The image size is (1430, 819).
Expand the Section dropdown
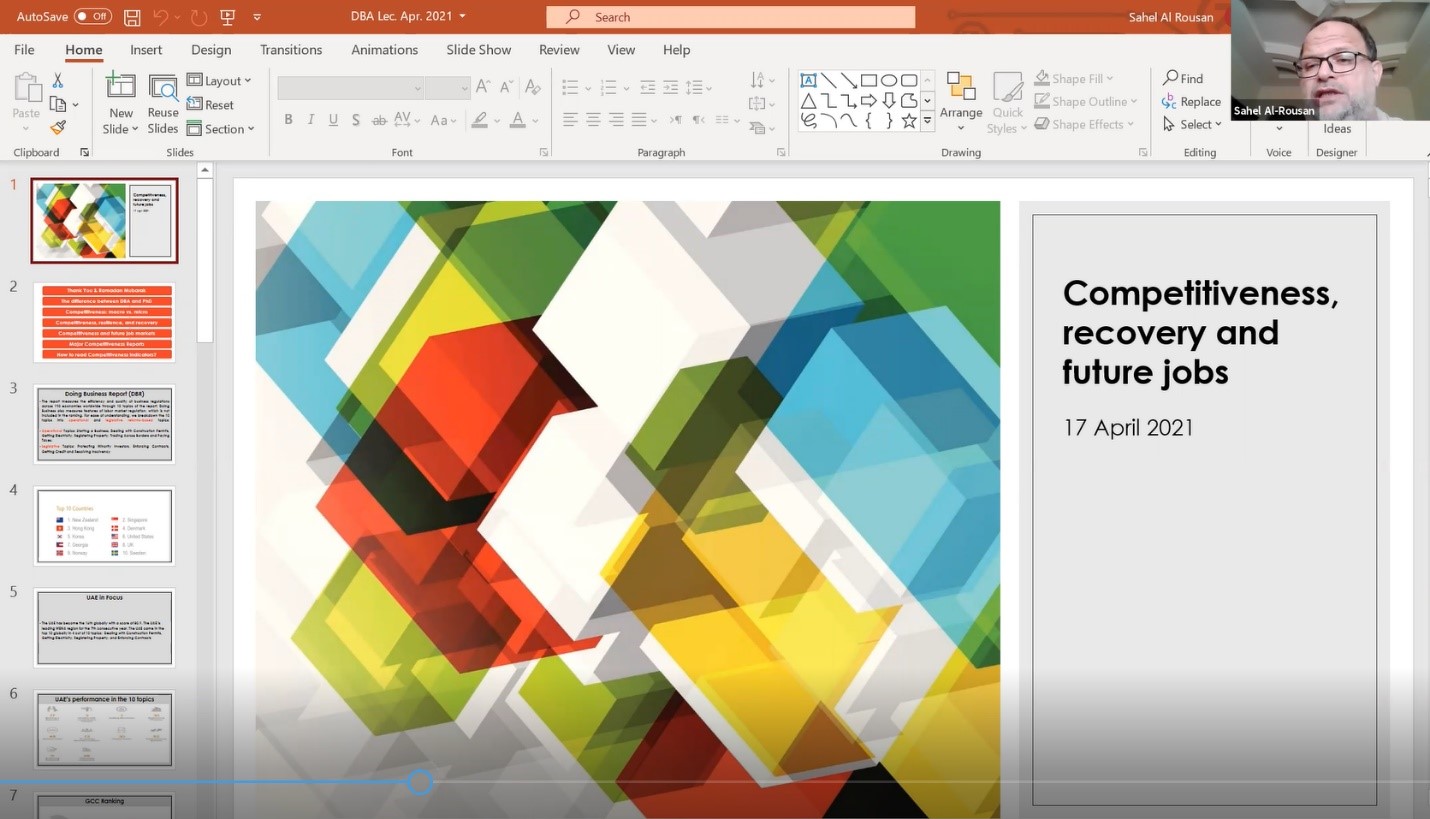(x=221, y=129)
